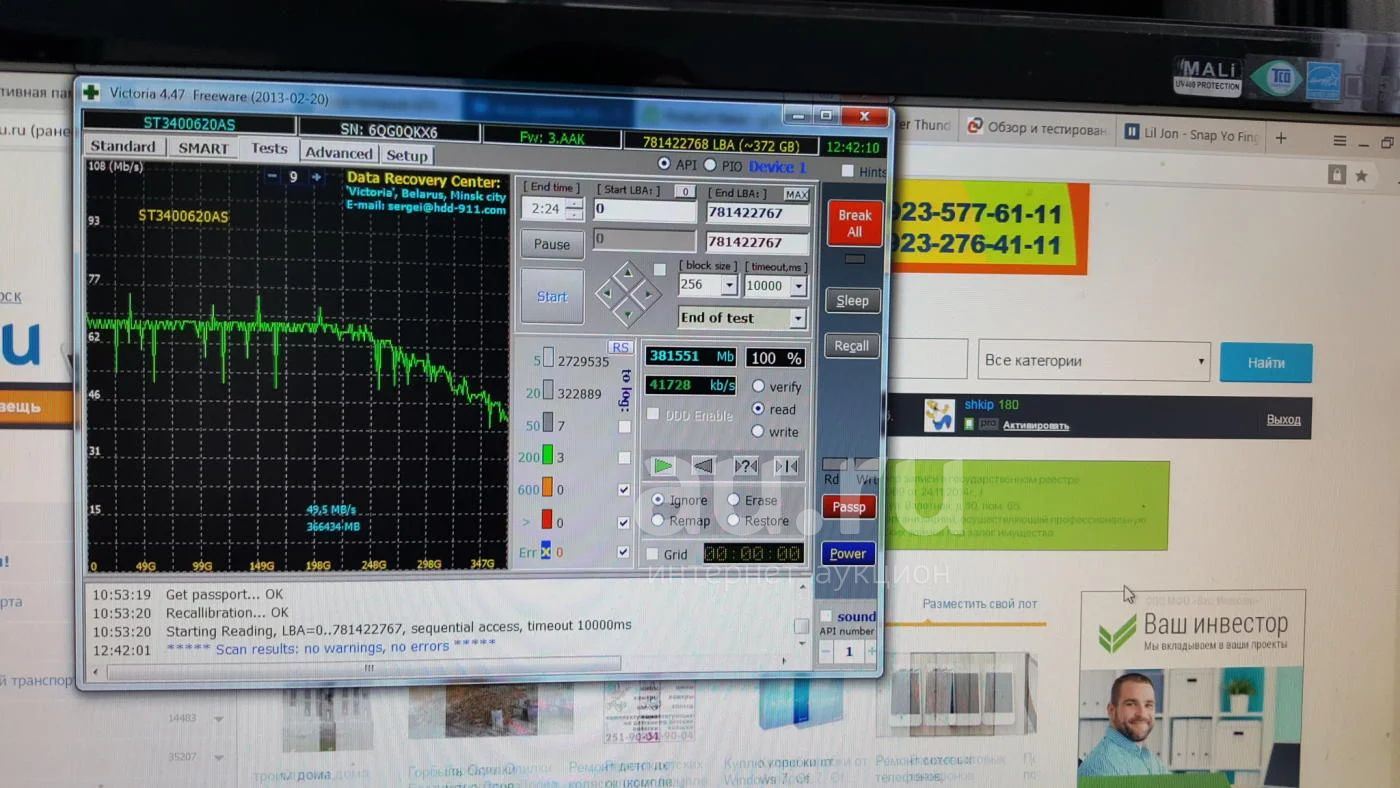Reset Start LBA with the small 0 button
1400x788 pixels.
684,191
